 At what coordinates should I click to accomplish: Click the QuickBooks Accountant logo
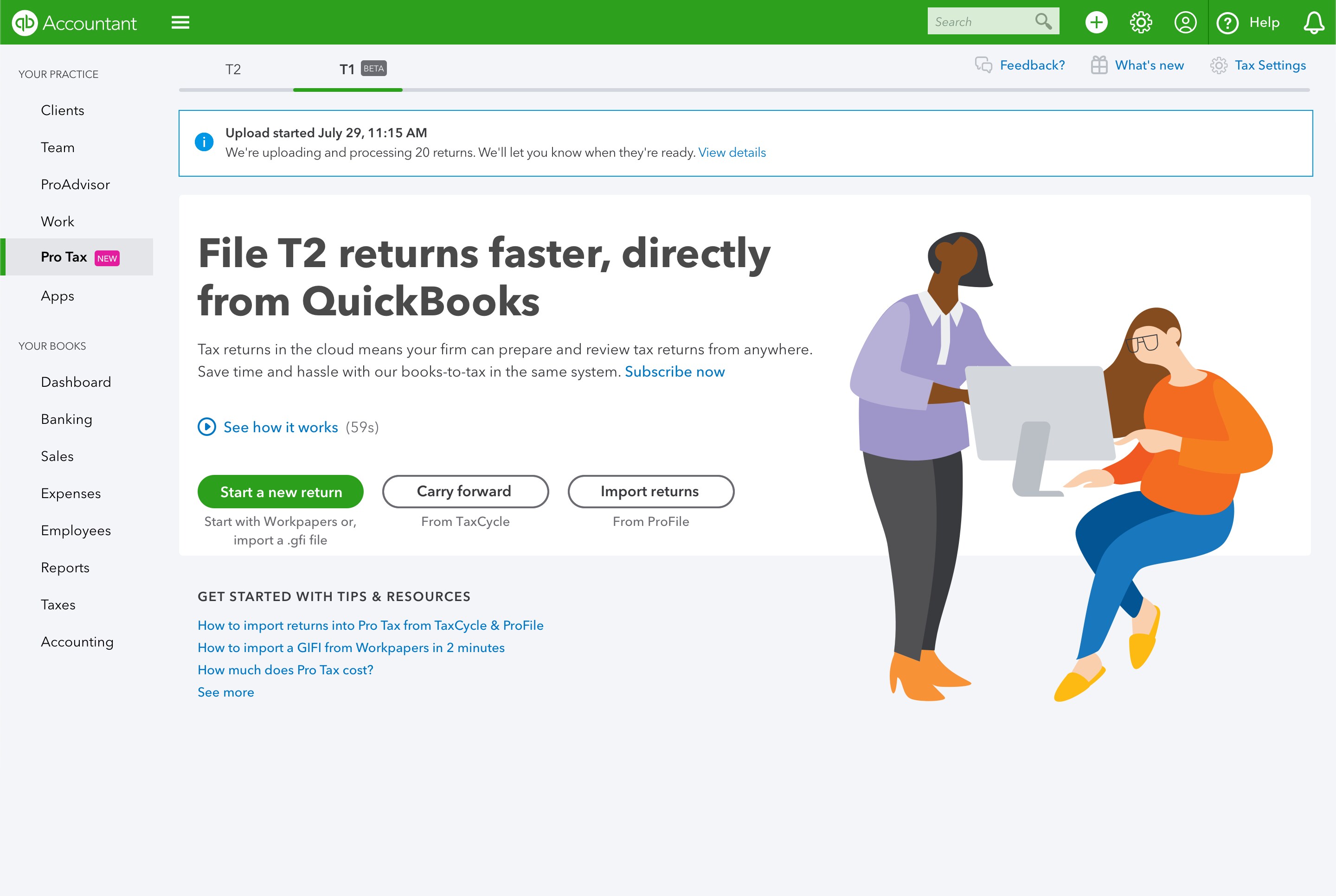point(74,22)
